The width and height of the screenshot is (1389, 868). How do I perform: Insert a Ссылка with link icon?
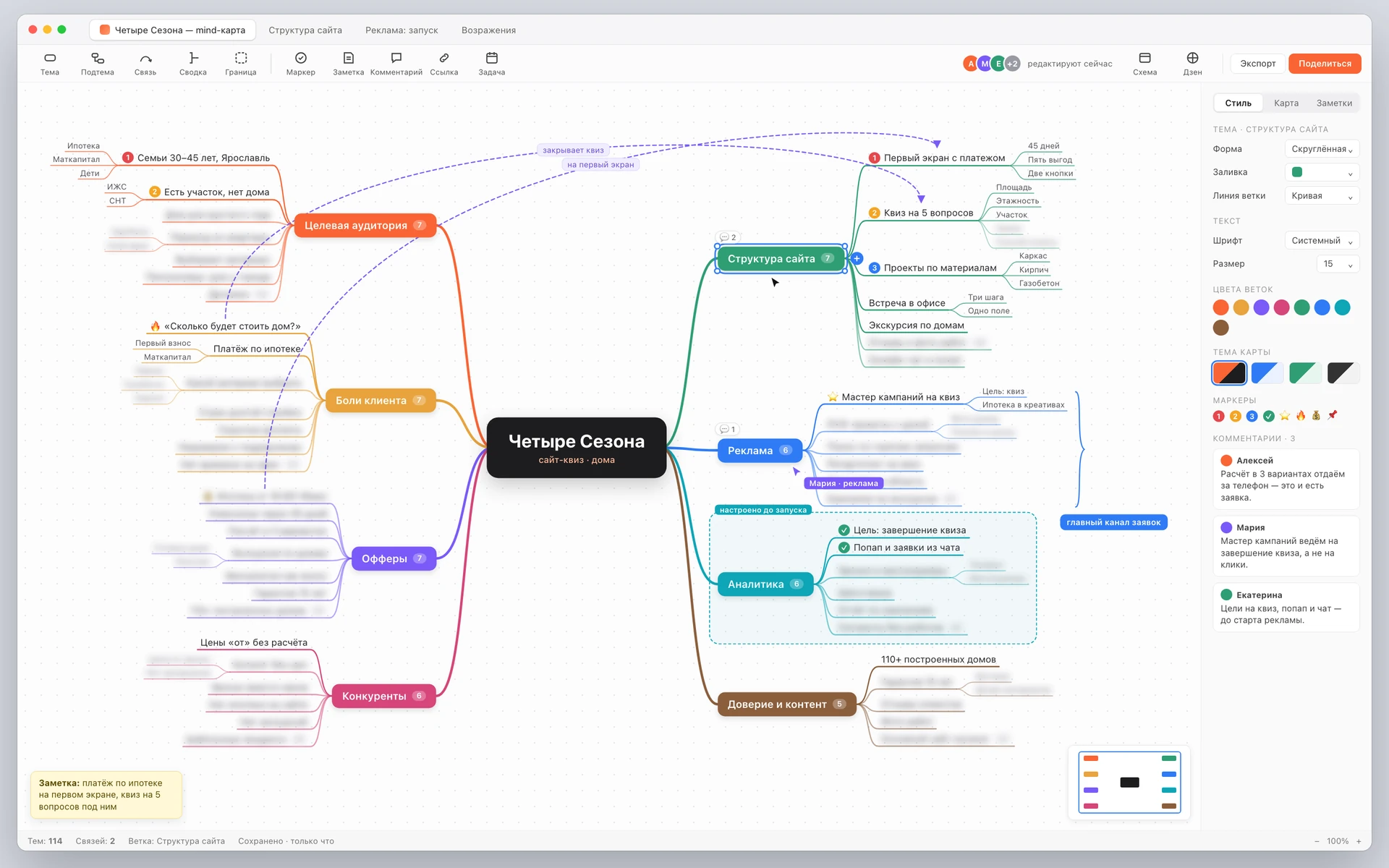[444, 64]
